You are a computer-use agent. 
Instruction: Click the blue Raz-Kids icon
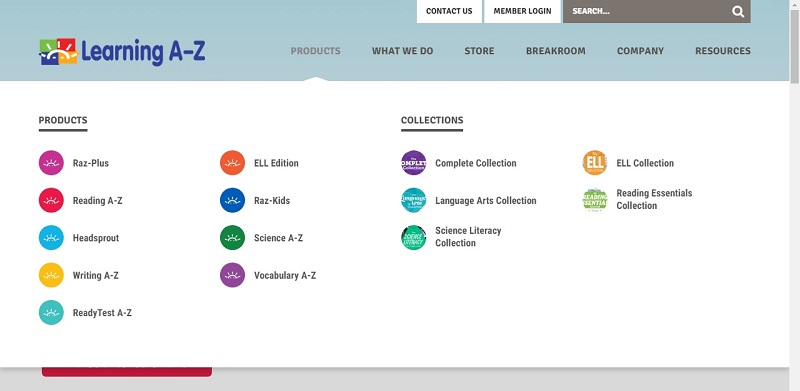point(233,200)
